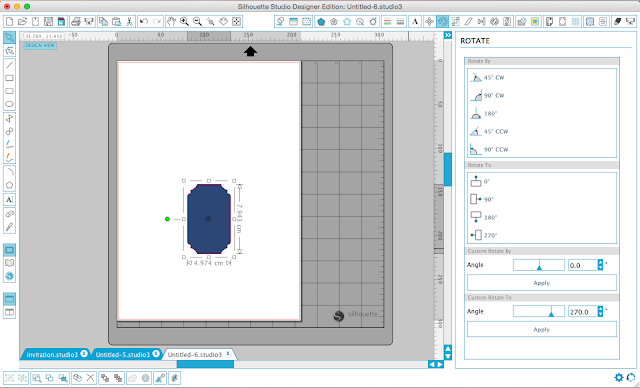Image resolution: width=640 pixels, height=388 pixels.
Task: Open the Scale panel icon
Action: coord(456,22)
